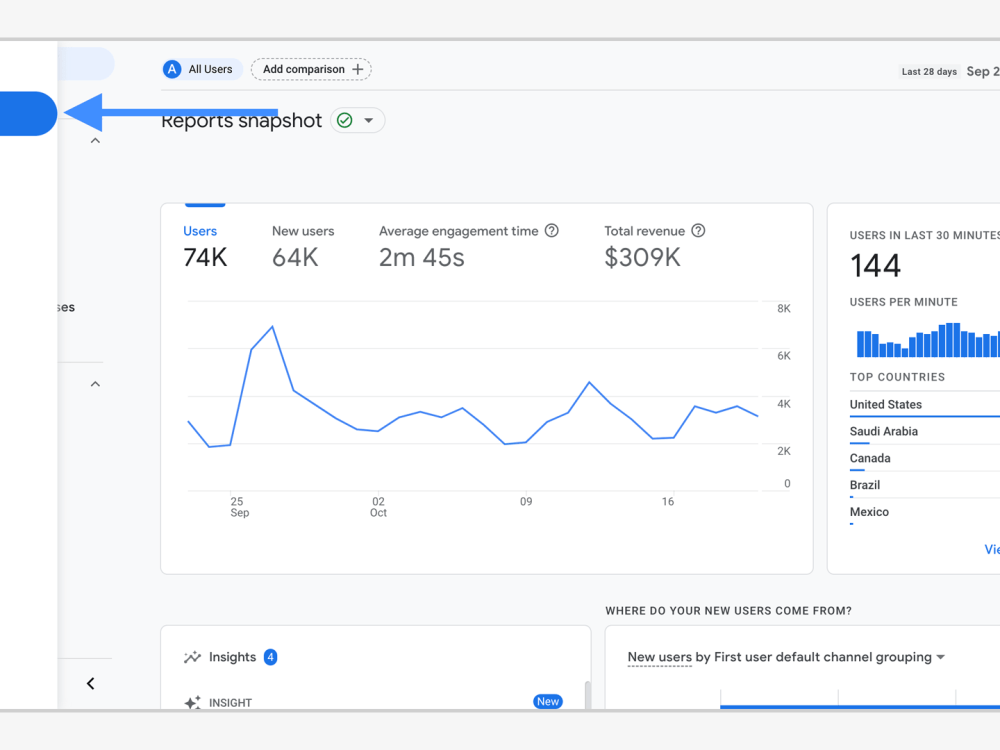Click the Mexico country row
1000x750 pixels.
(x=924, y=512)
